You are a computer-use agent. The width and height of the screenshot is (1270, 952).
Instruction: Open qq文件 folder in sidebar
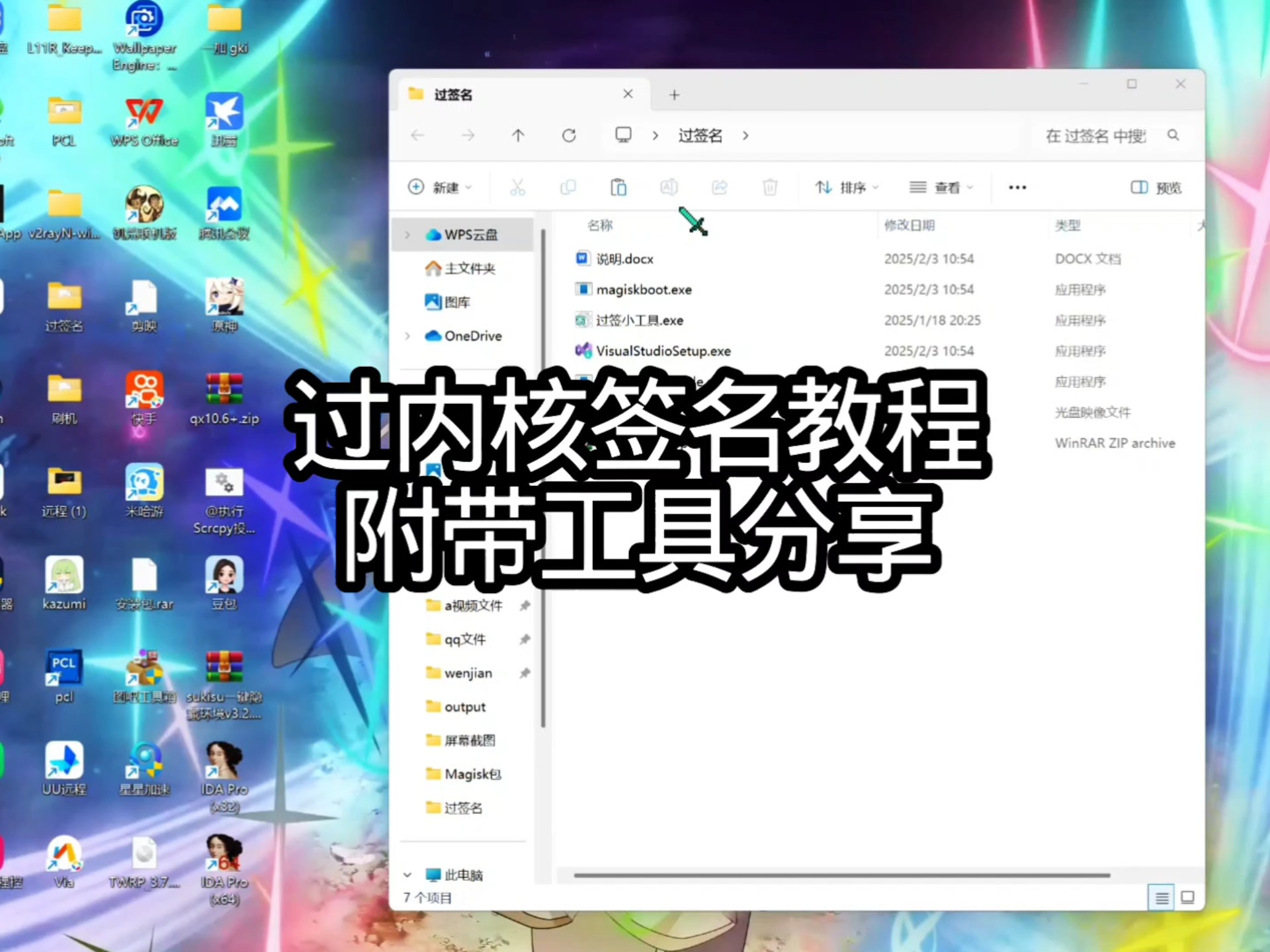pyautogui.click(x=456, y=639)
